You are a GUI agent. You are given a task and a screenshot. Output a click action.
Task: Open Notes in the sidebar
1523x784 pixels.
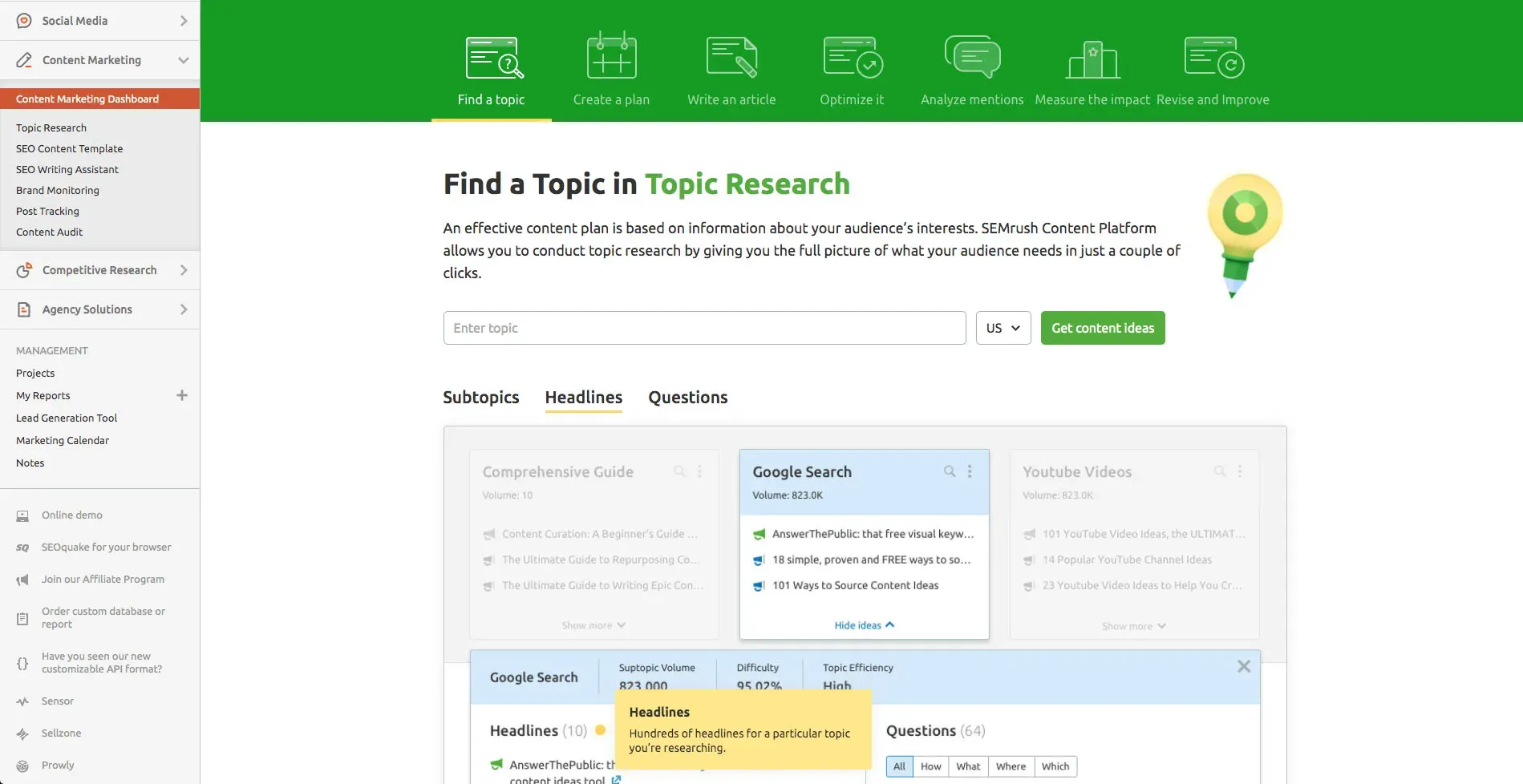(30, 463)
